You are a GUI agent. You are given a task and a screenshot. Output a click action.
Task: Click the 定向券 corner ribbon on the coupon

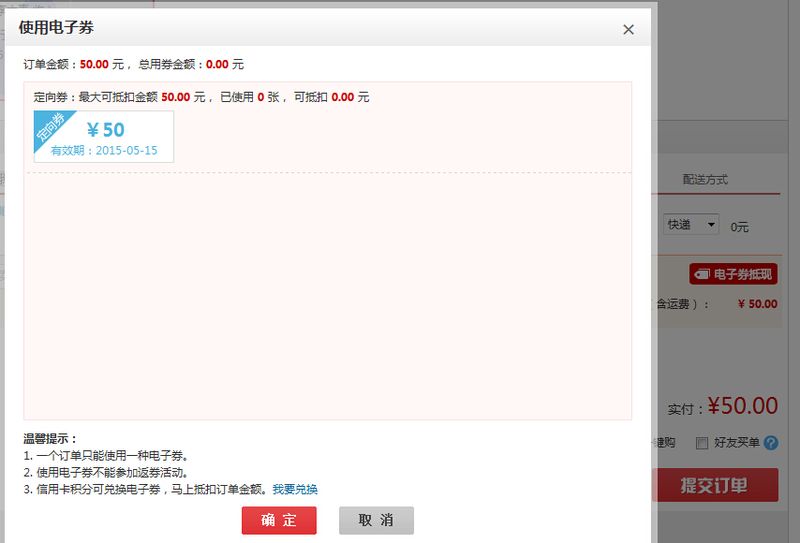point(50,129)
